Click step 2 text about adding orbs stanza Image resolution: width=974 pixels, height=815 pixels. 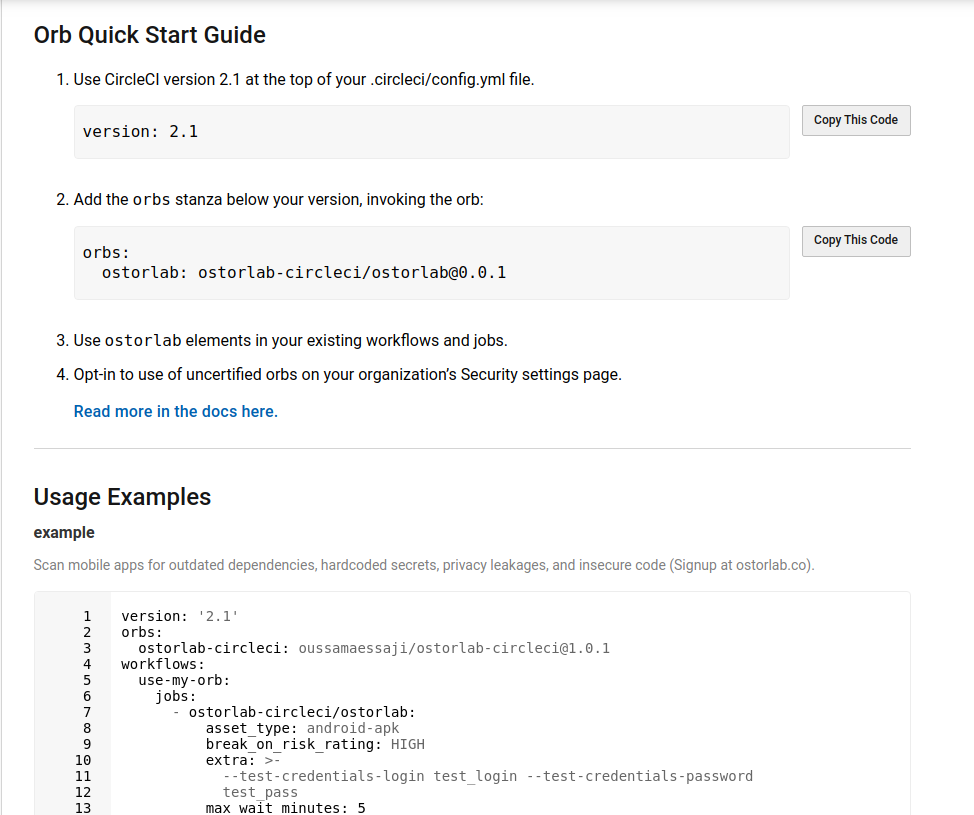278,199
